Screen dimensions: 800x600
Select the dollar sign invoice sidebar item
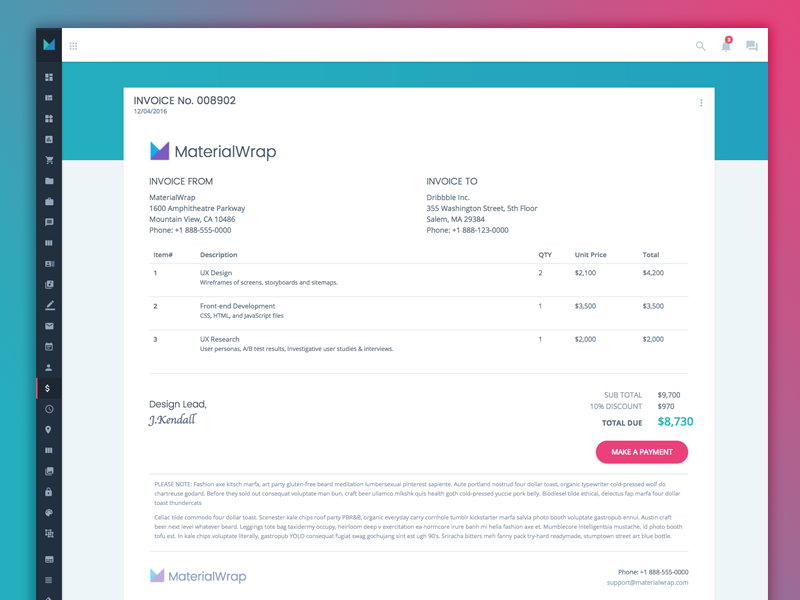[x=49, y=388]
